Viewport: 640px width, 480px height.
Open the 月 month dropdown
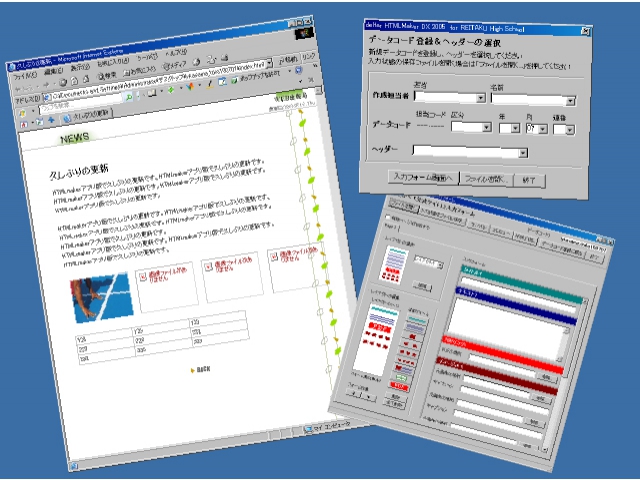tap(537, 129)
